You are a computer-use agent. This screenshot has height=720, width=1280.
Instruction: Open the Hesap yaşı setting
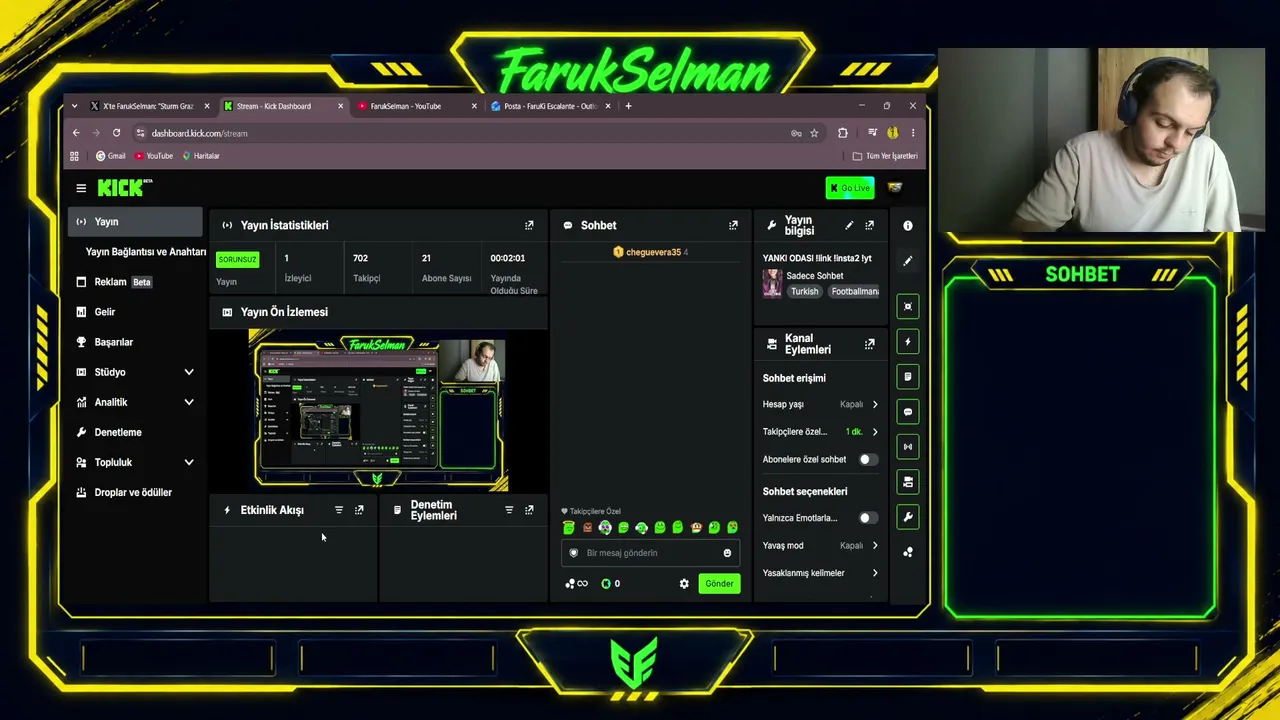click(x=820, y=405)
